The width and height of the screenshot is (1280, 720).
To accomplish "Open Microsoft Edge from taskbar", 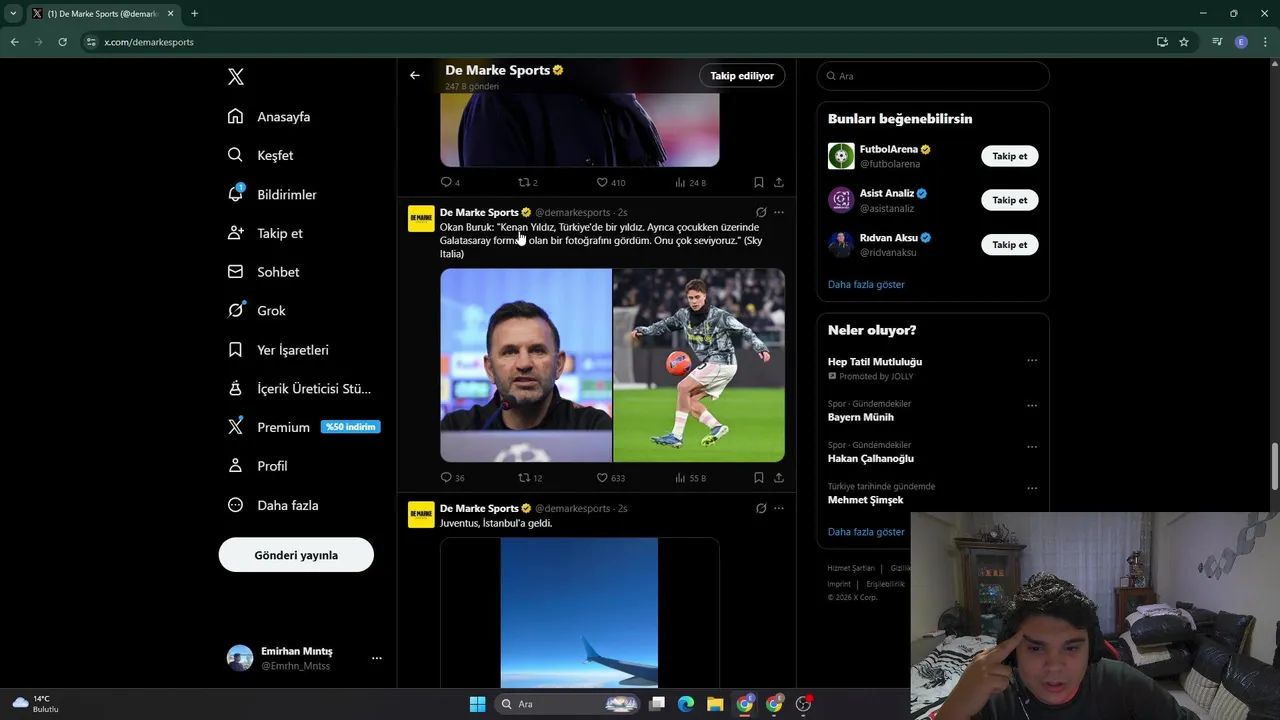I will click(686, 704).
